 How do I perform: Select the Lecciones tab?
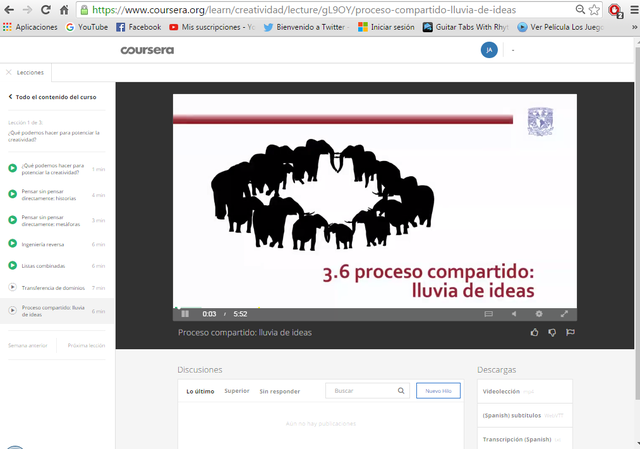pos(30,72)
